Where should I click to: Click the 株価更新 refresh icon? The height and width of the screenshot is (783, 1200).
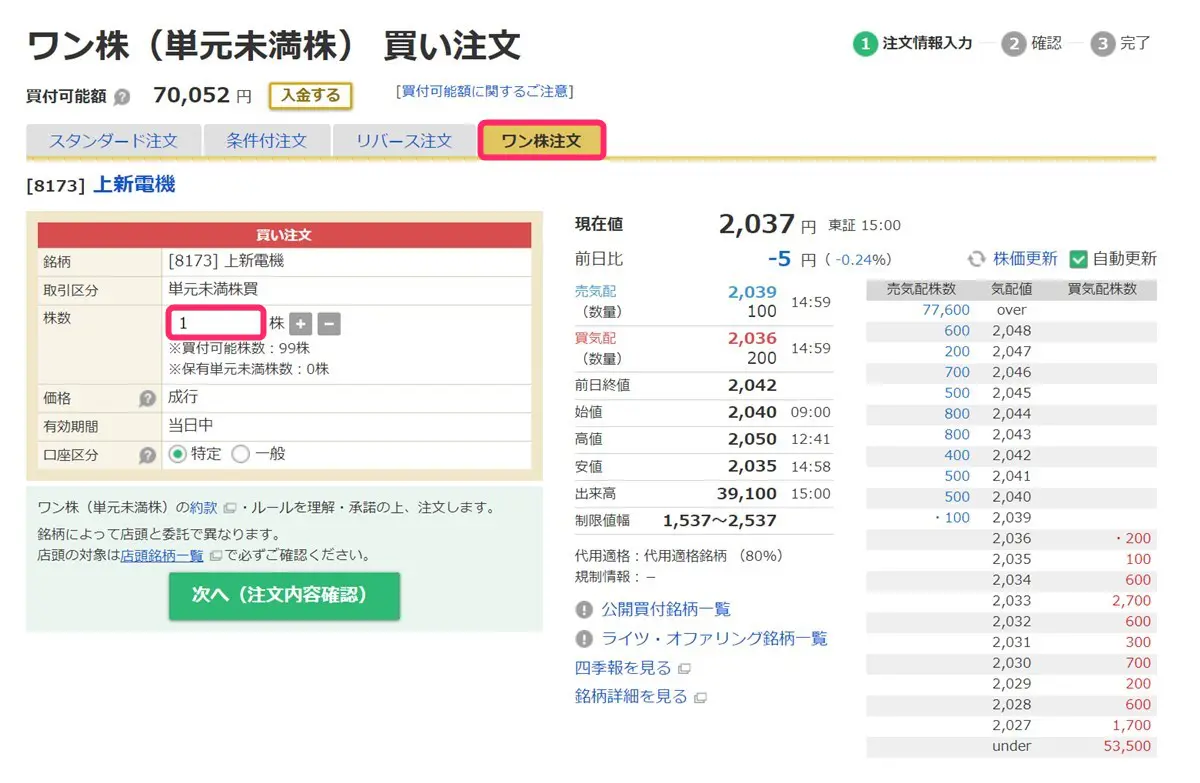coord(976,259)
